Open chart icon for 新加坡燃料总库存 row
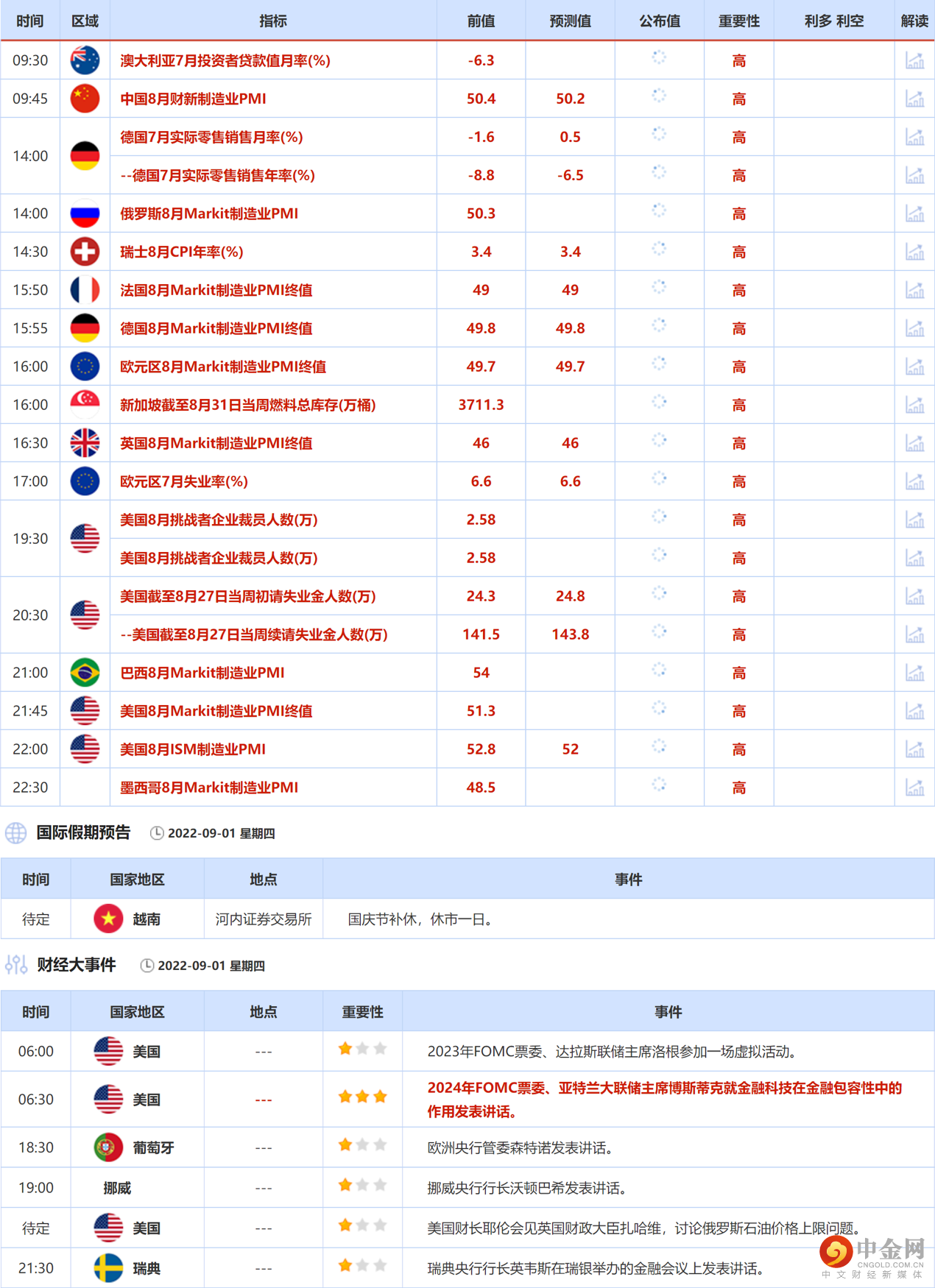935x1288 pixels. pos(914,405)
